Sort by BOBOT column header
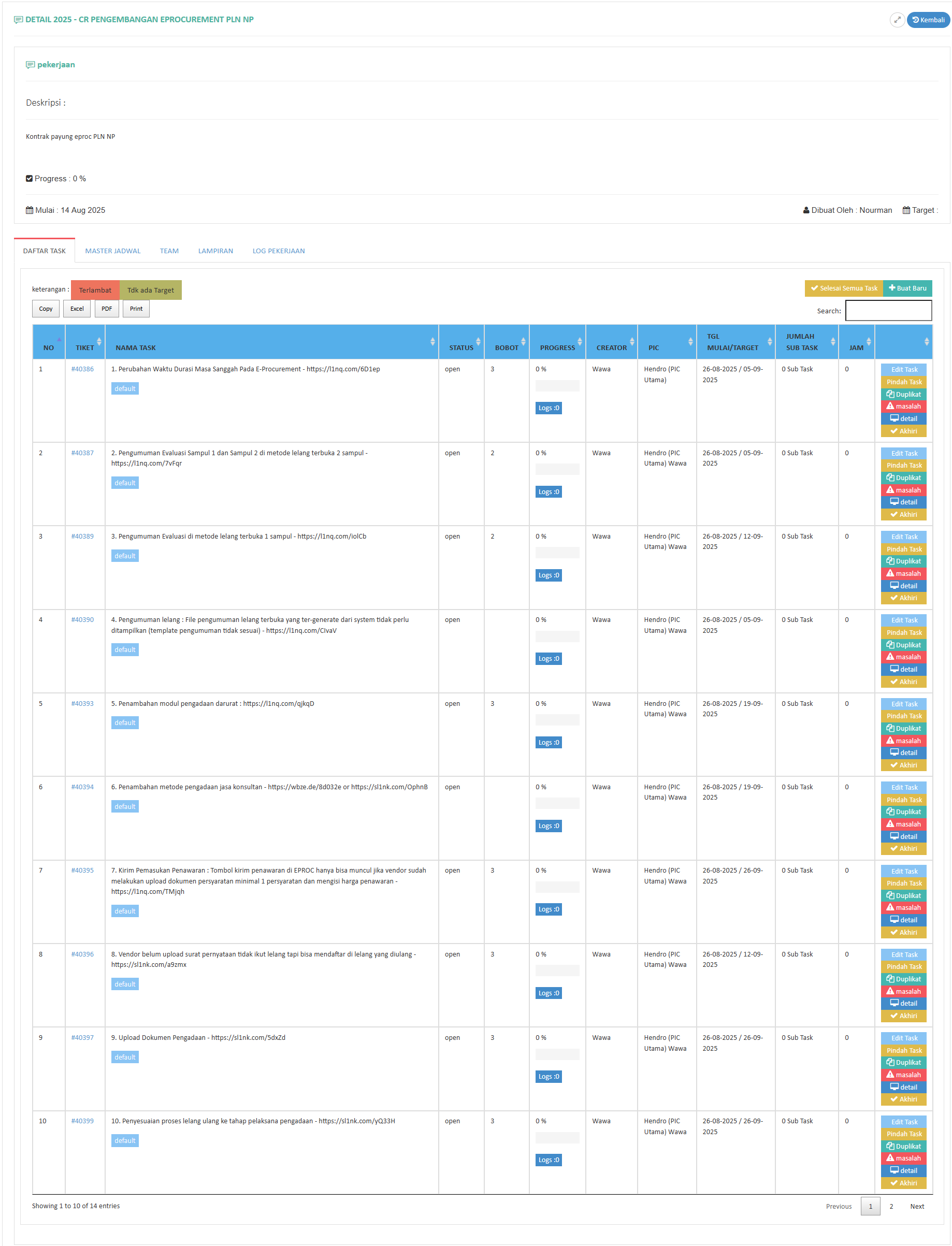 coord(507,342)
